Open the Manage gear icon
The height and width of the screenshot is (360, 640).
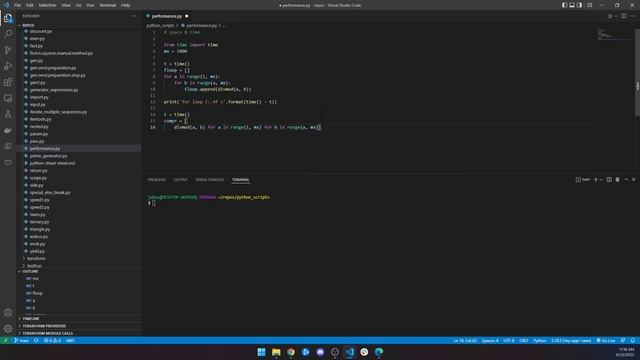pos(8,329)
